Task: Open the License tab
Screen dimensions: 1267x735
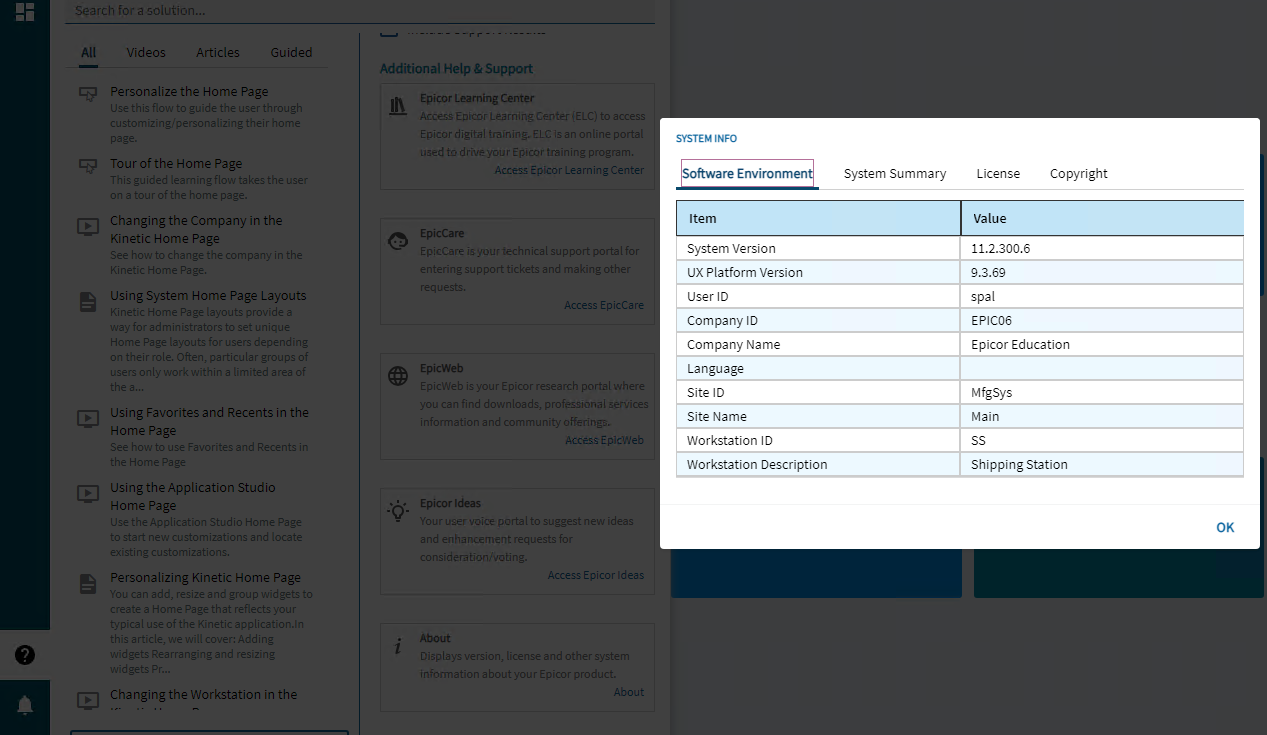Action: point(998,173)
